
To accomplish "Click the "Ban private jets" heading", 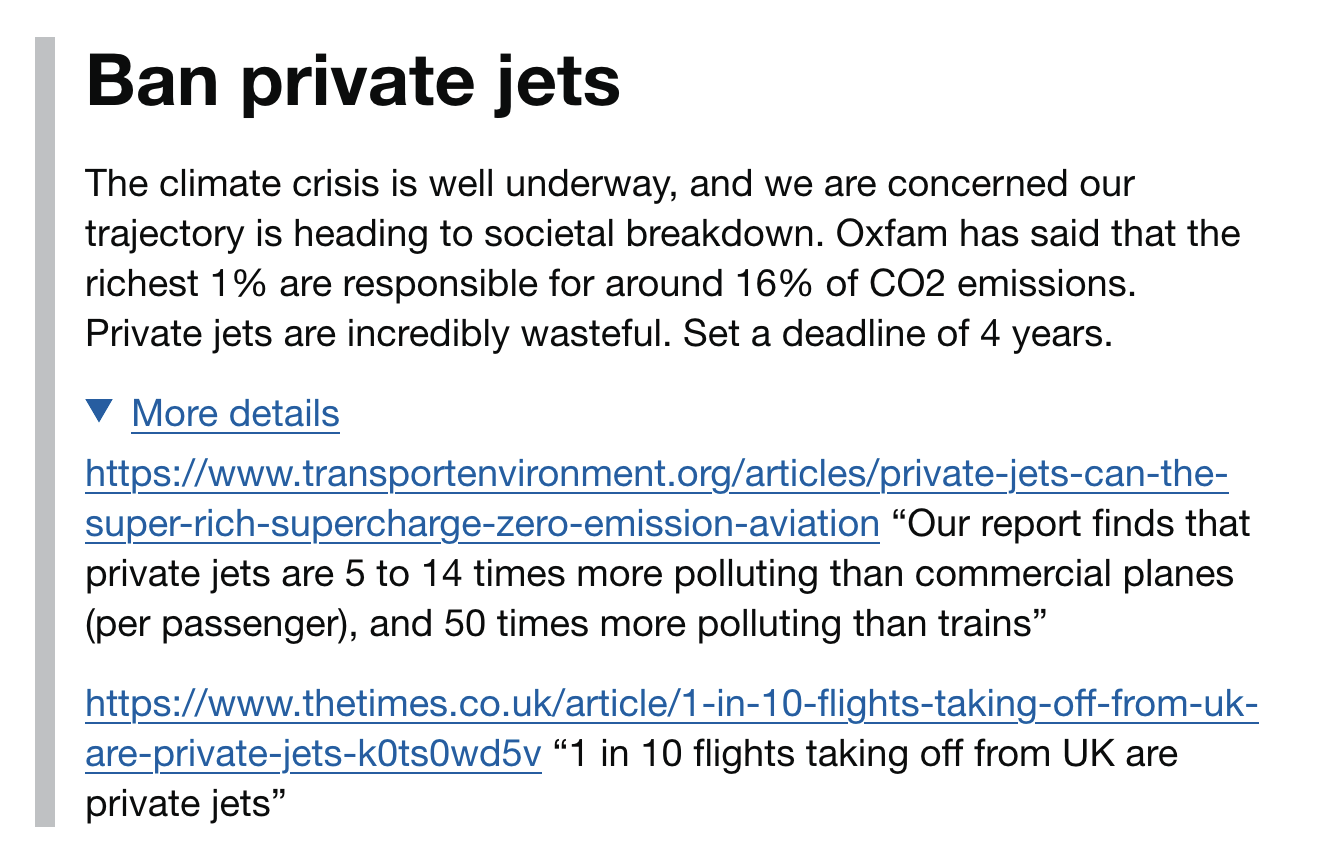I will coord(353,82).
